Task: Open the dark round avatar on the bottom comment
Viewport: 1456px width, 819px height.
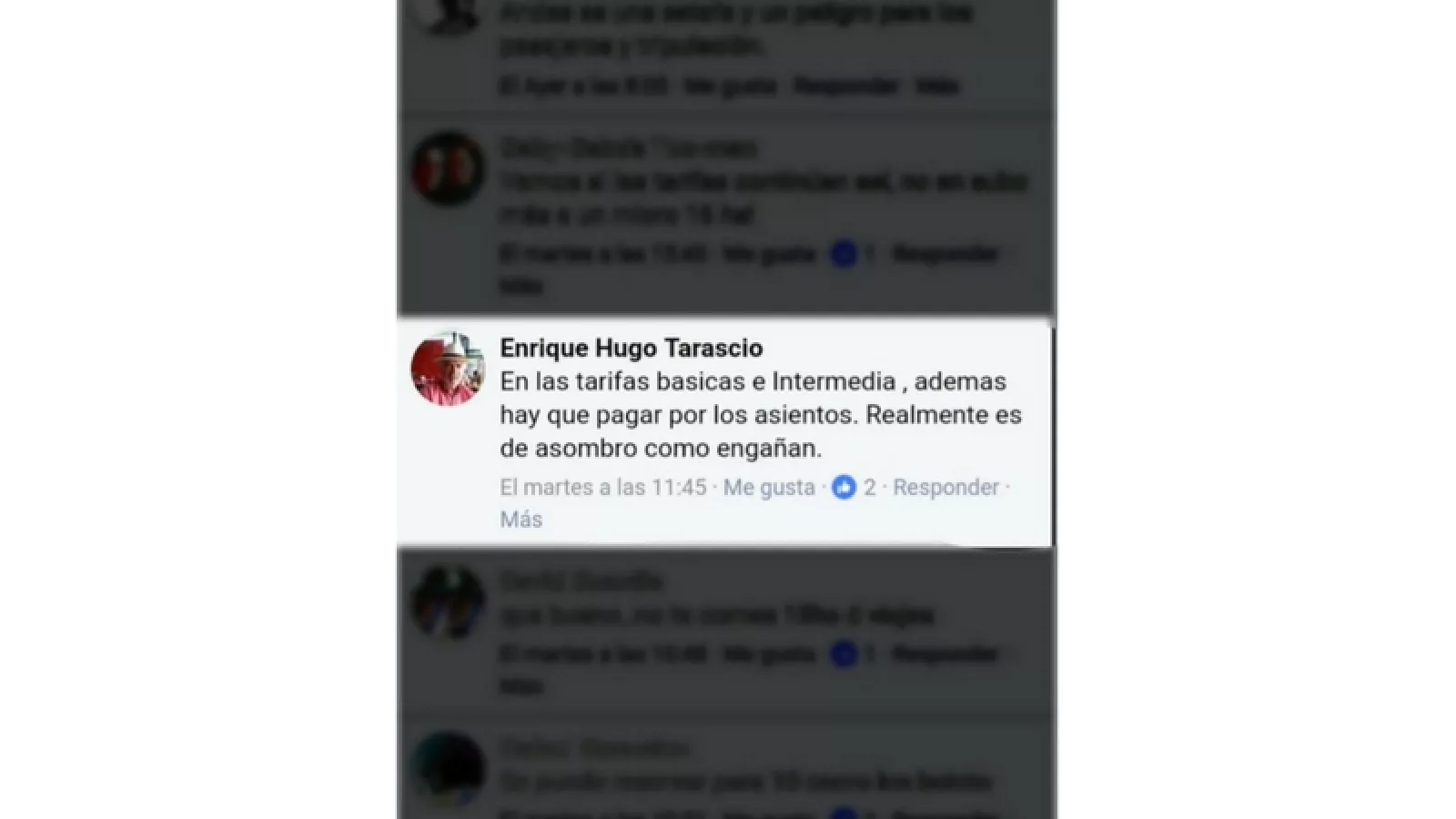Action: (448, 769)
